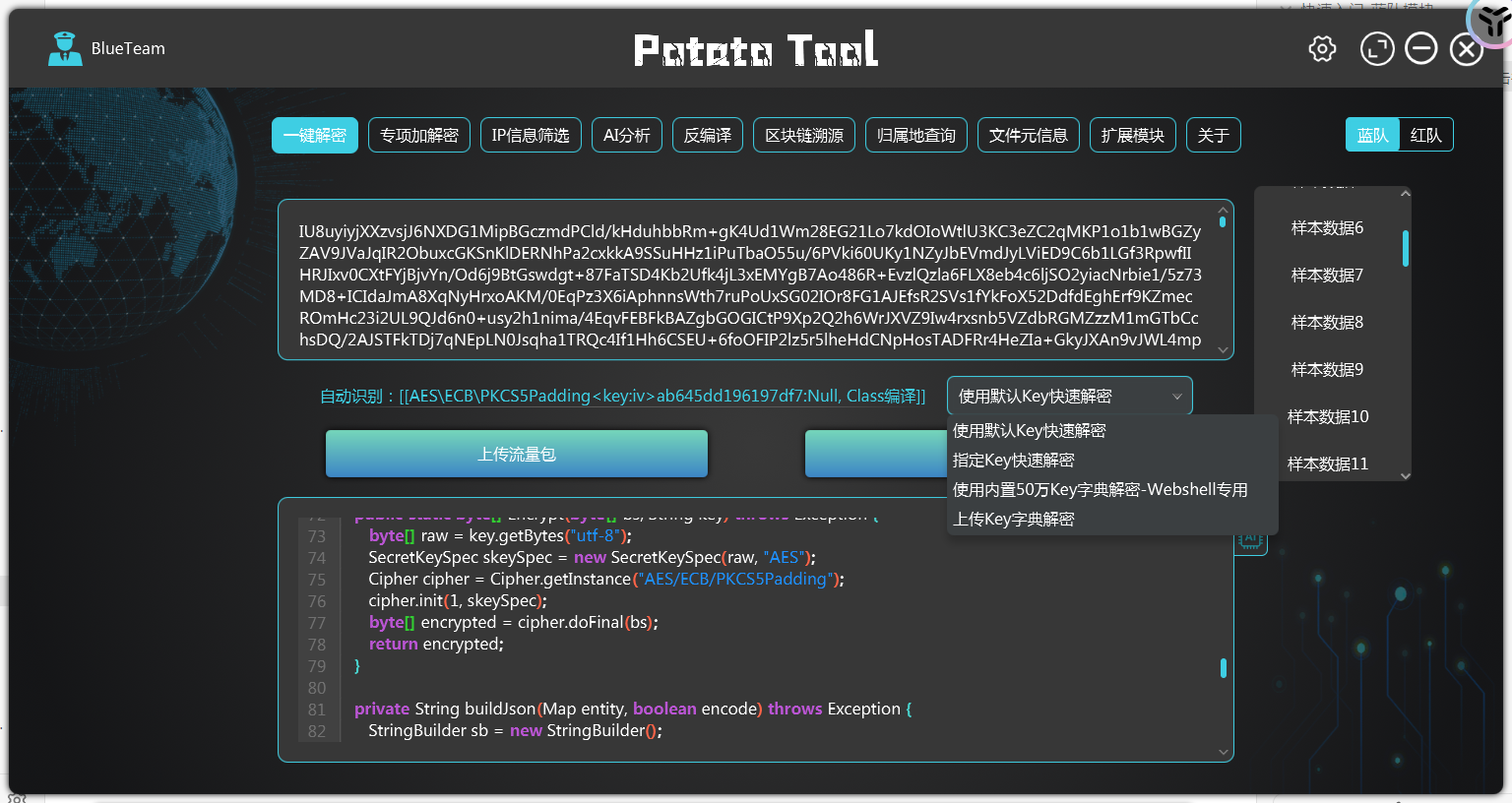Collapse the decryption mode combo box
This screenshot has width=1512, height=803.
pyautogui.click(x=1070, y=396)
